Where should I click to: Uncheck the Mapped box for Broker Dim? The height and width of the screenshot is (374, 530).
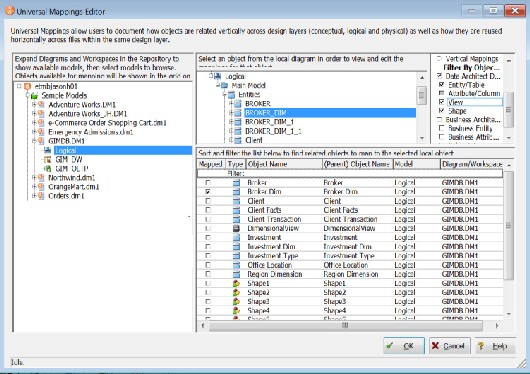pyautogui.click(x=208, y=192)
